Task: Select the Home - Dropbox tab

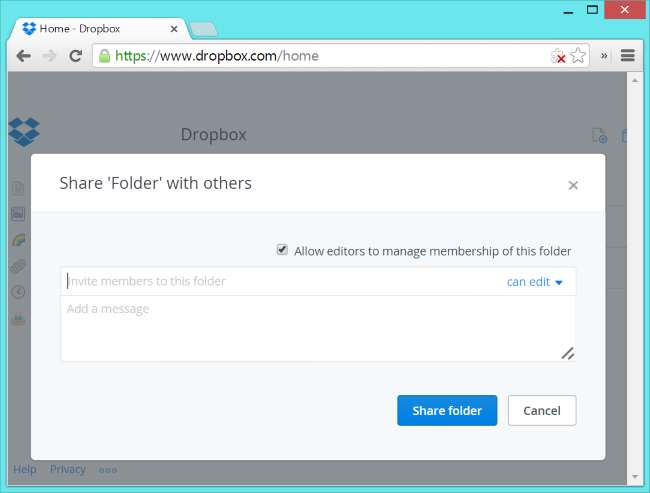Action: tap(99, 29)
